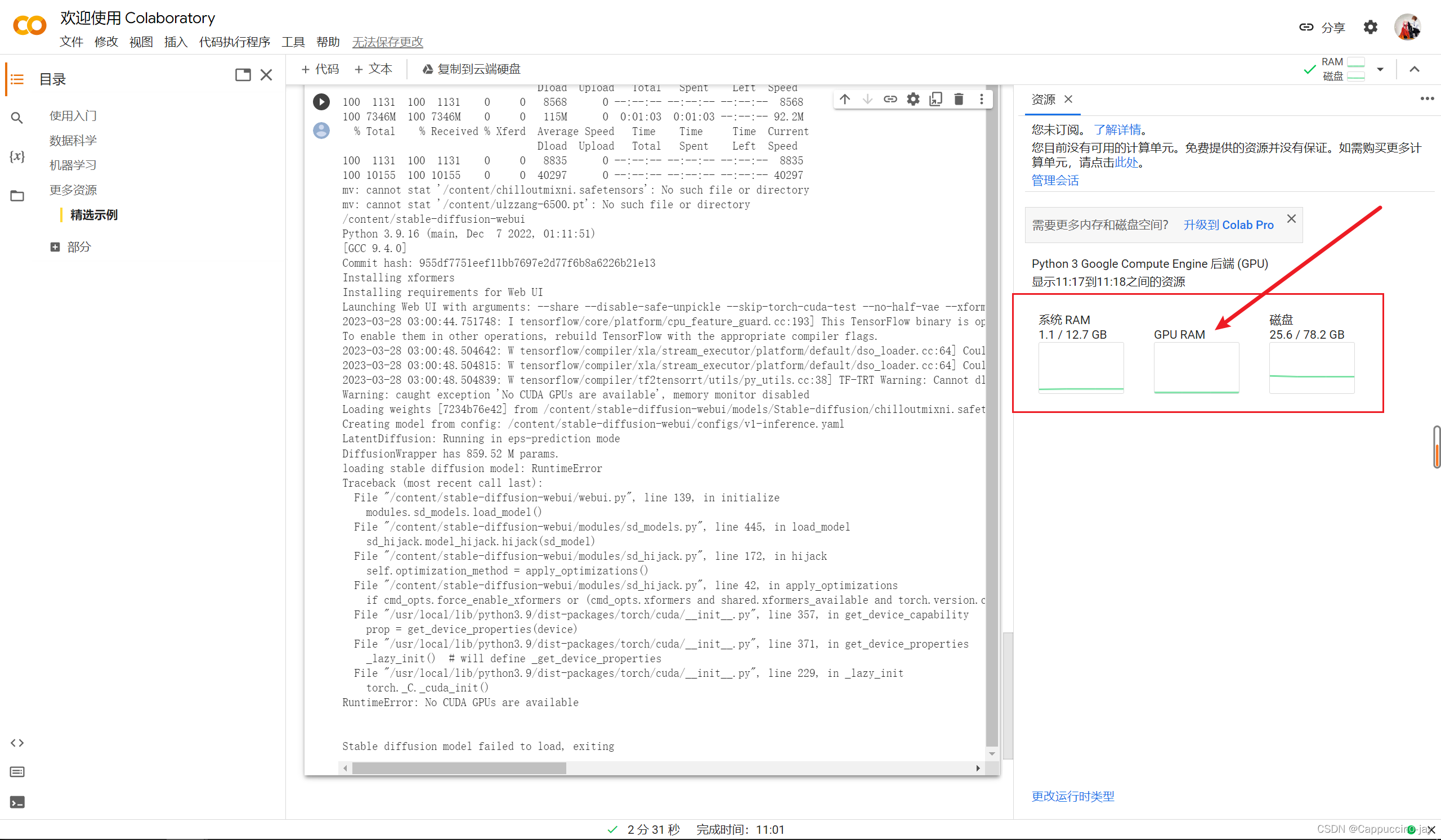Open the notebook settings gear icon
Image resolution: width=1441 pixels, height=840 pixels.
[1371, 27]
